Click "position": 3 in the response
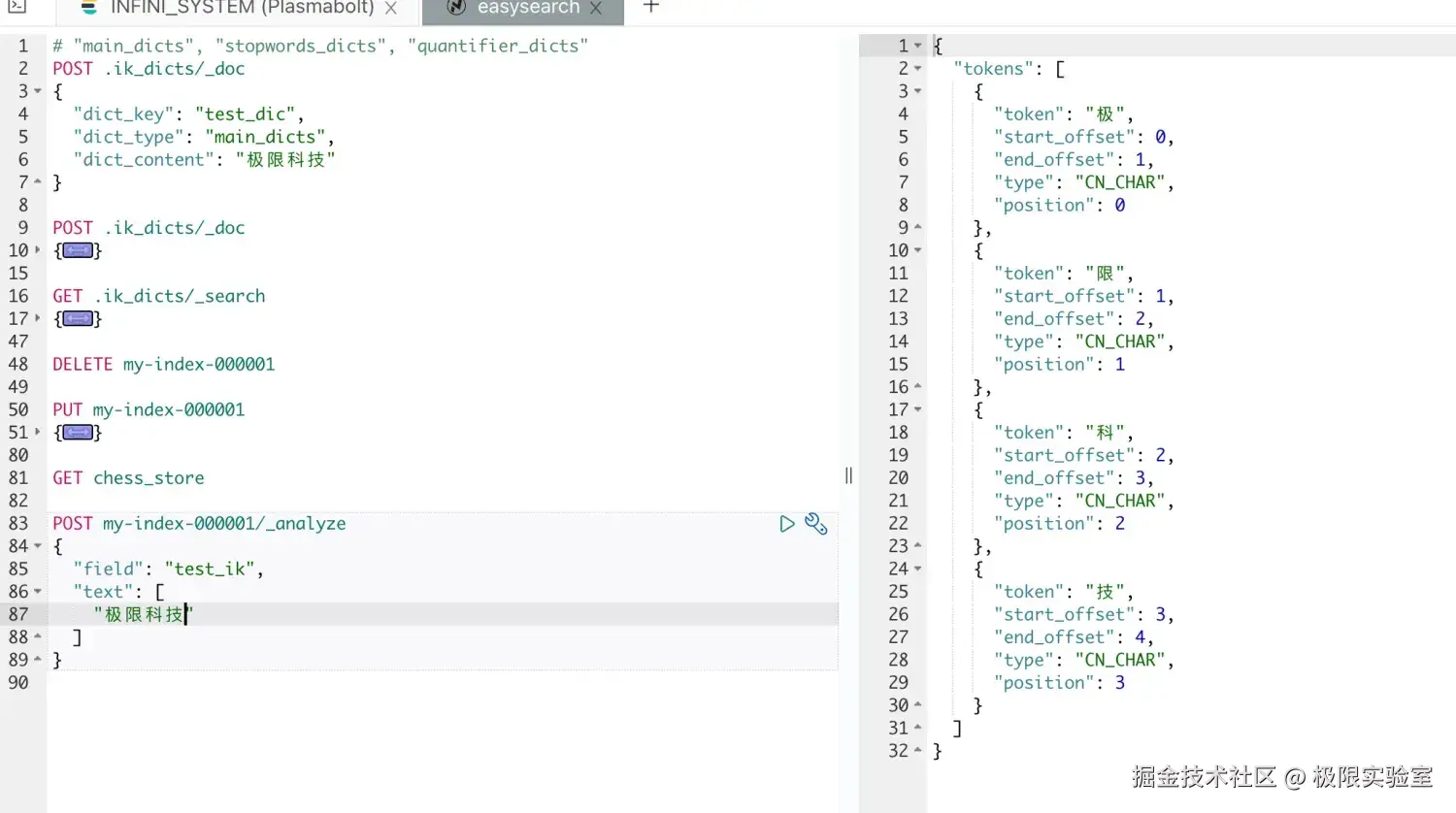The height and width of the screenshot is (813, 1456). [x=1060, y=683]
